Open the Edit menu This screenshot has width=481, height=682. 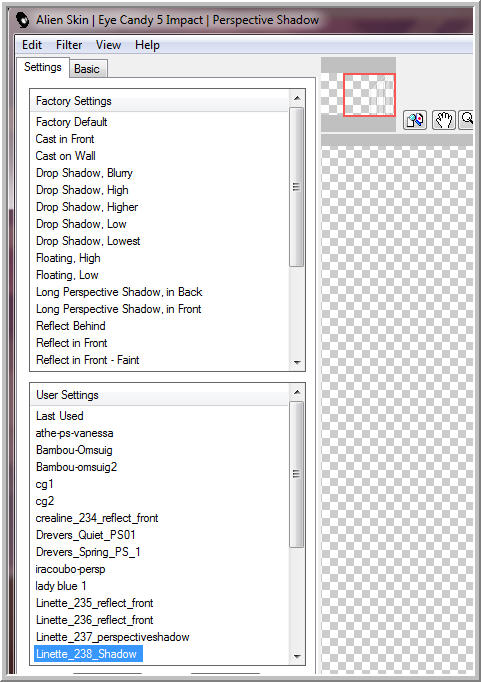pyautogui.click(x=32, y=45)
